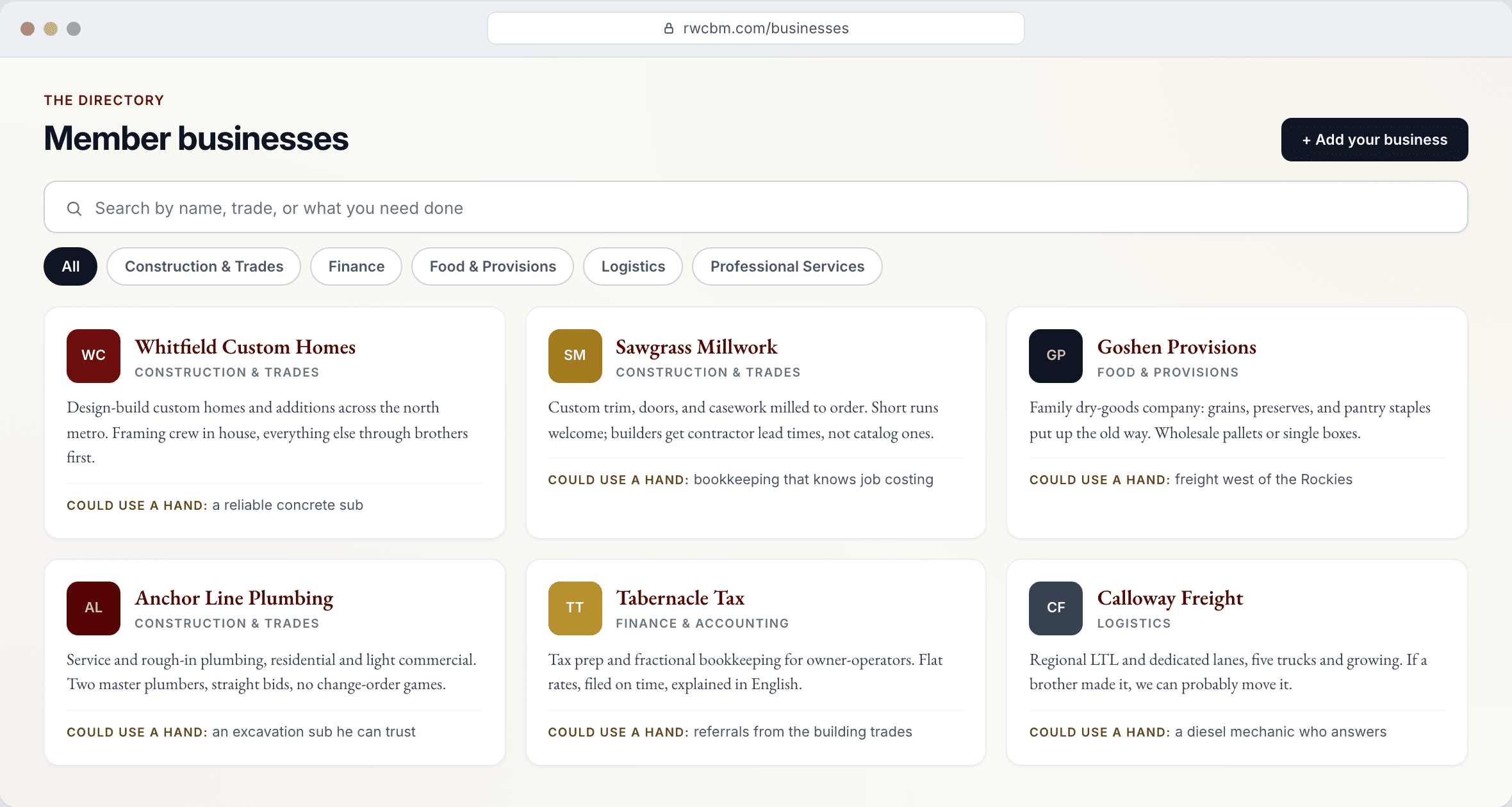Click 'bookkeeping that knows job costing' text
This screenshot has width=1512, height=807.
813,480
